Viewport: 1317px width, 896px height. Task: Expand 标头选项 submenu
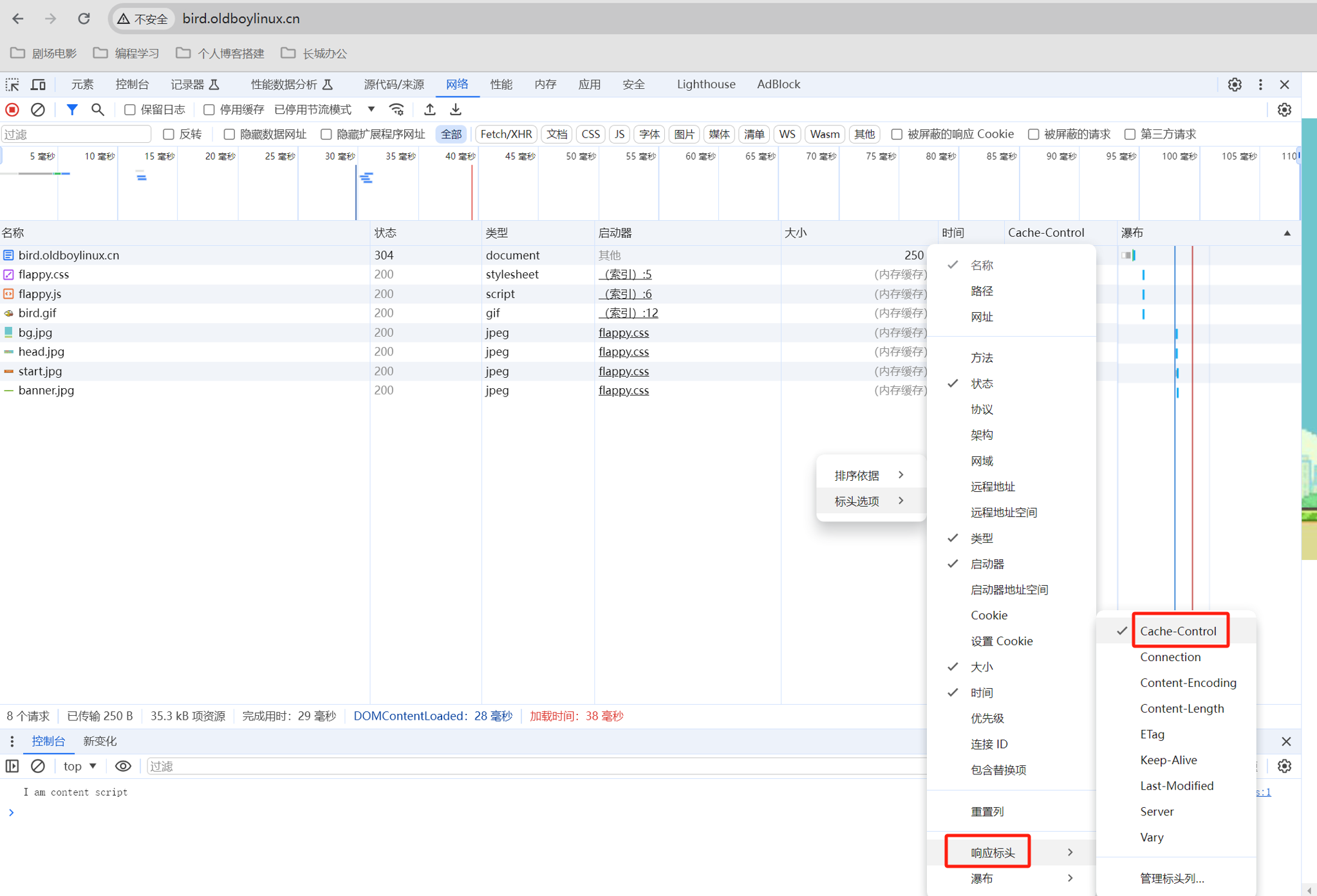(x=870, y=501)
